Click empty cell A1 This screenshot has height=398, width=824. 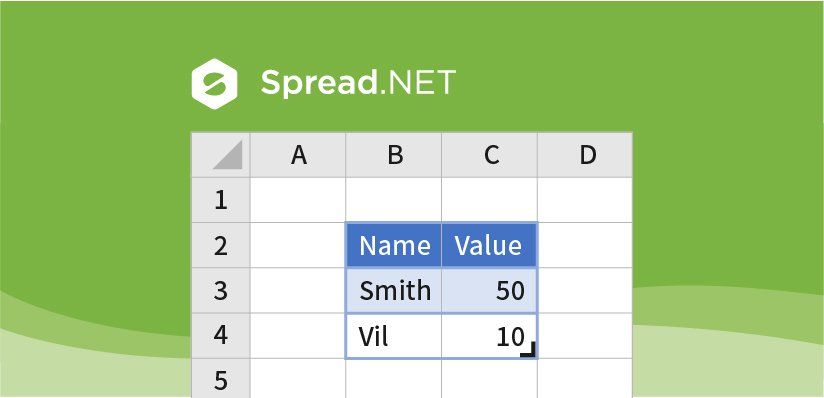[298, 200]
